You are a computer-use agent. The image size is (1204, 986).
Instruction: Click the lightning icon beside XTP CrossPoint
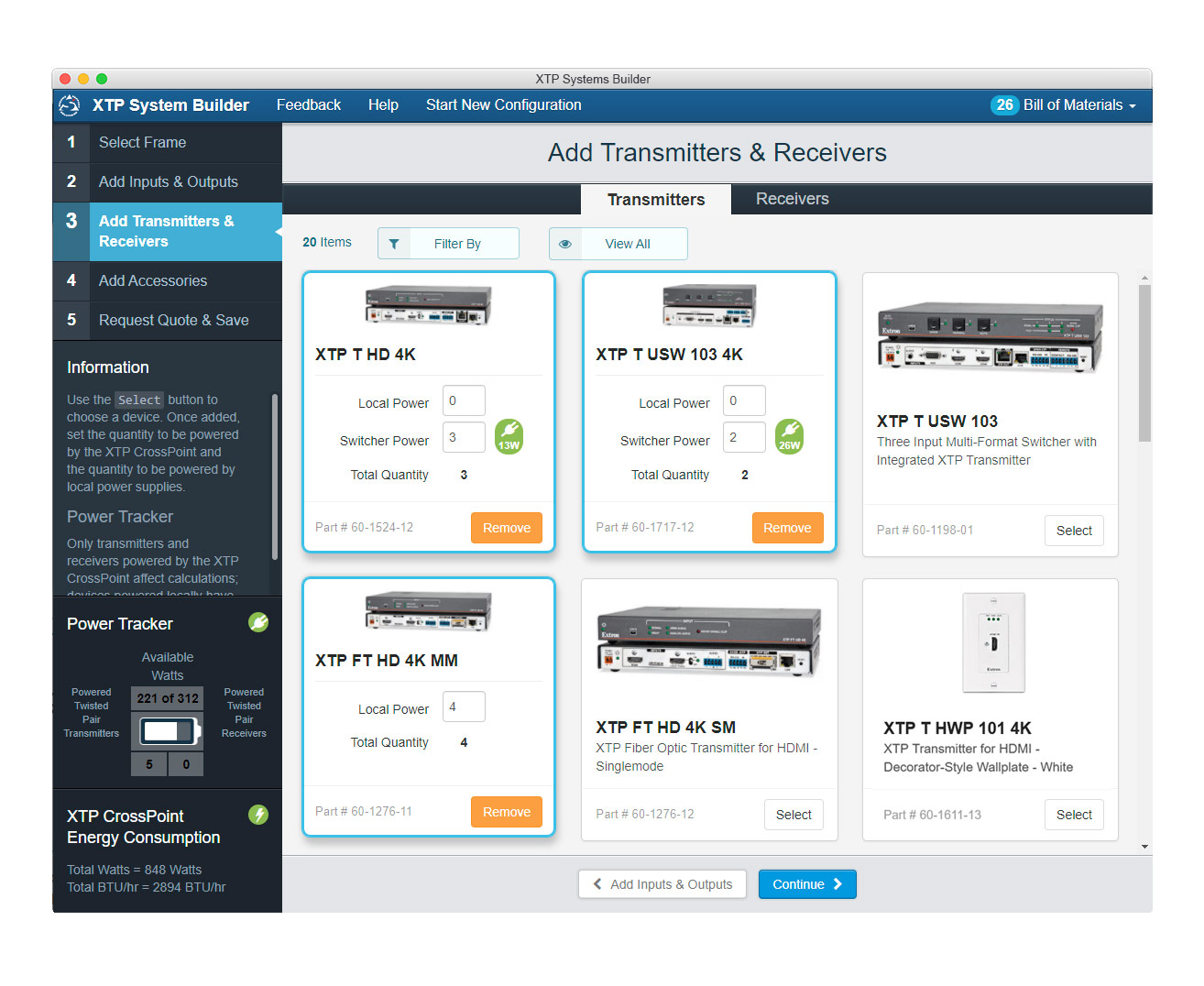click(x=258, y=815)
